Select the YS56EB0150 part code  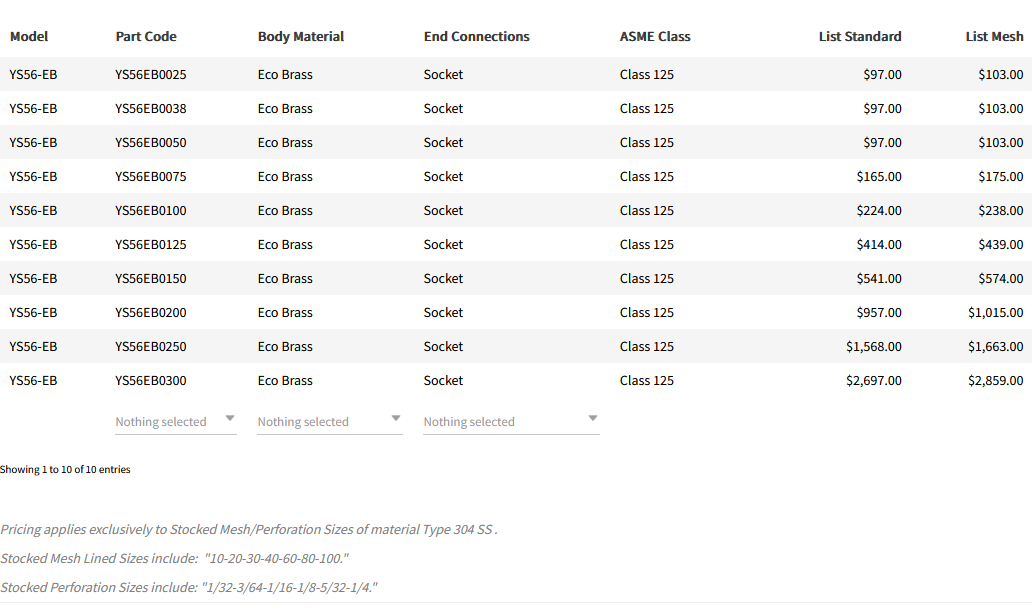pyautogui.click(x=151, y=279)
